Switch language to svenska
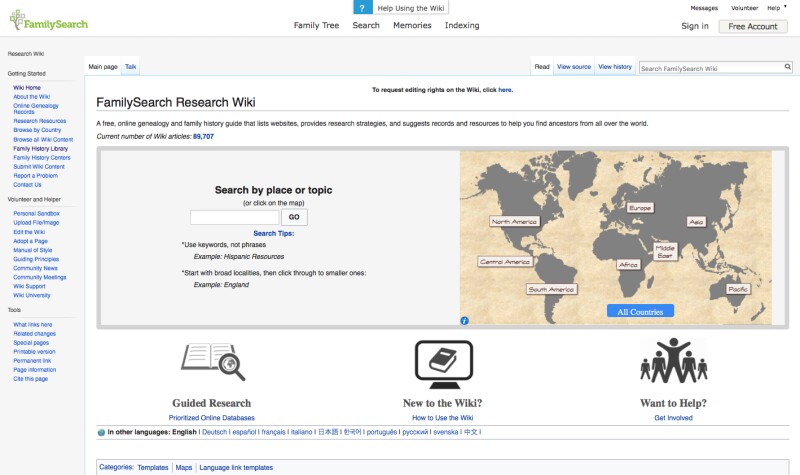The image size is (800, 475). tap(446, 432)
